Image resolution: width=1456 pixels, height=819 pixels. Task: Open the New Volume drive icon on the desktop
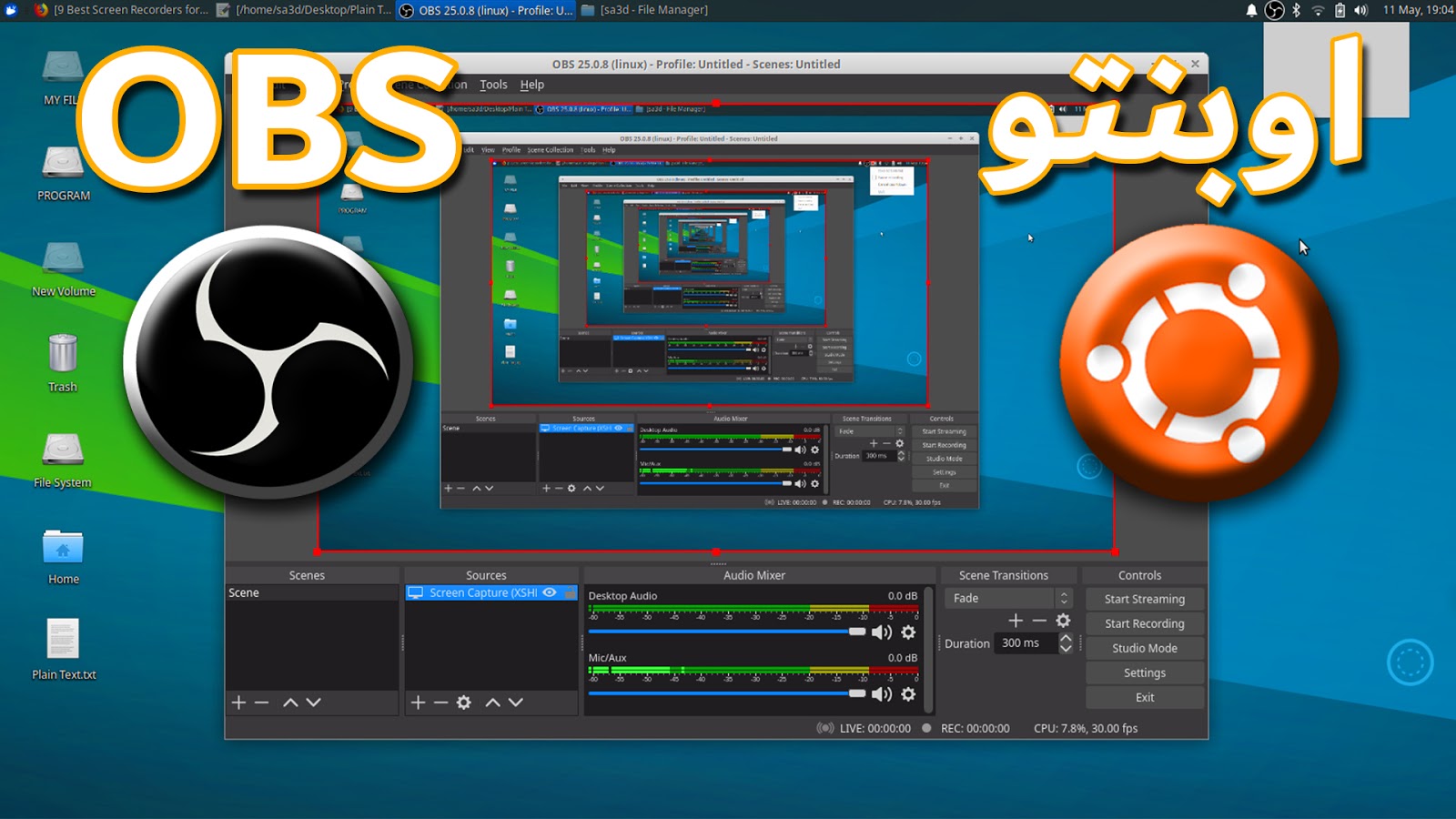click(63, 259)
